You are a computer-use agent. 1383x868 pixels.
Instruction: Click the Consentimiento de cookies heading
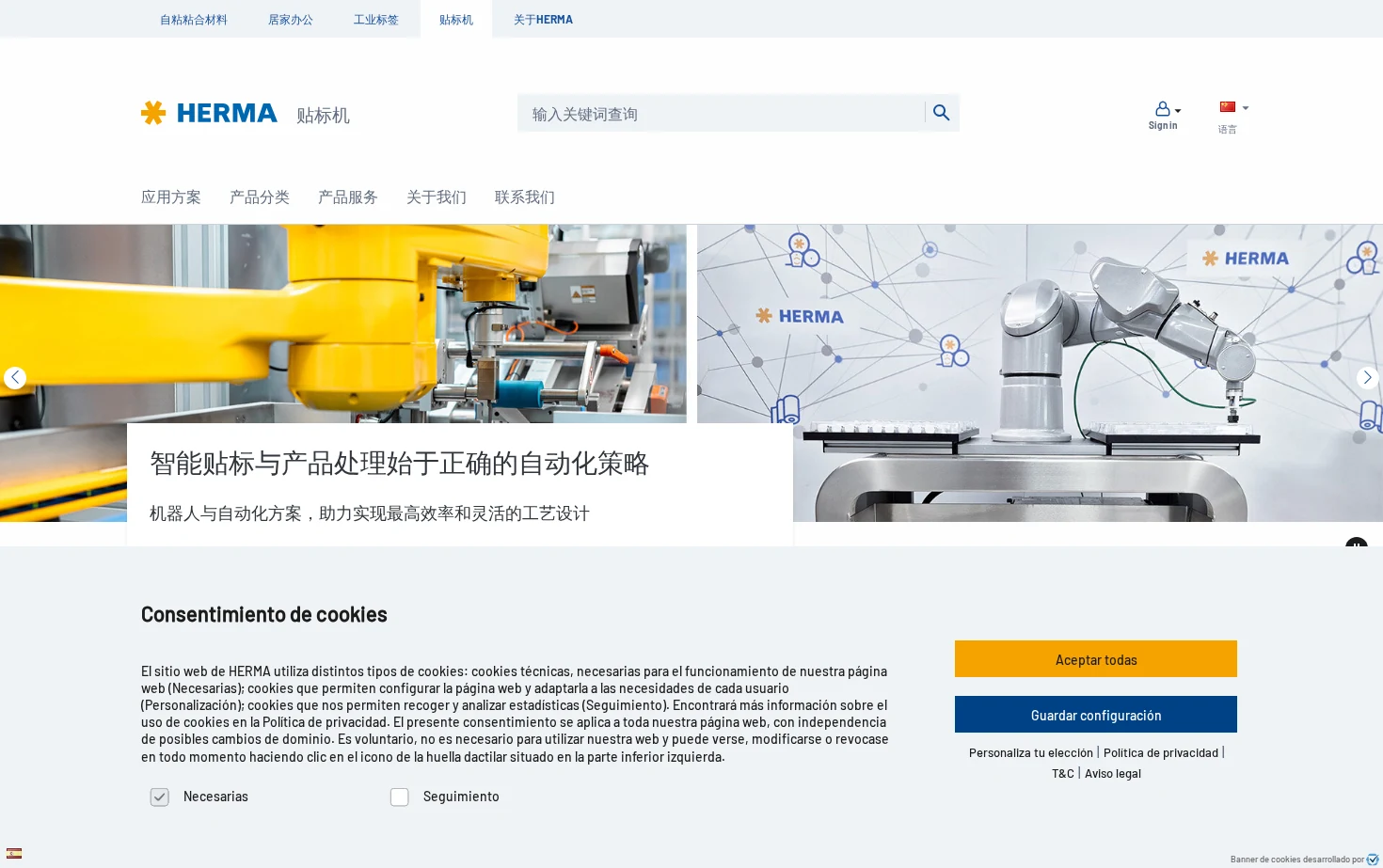coord(264,615)
